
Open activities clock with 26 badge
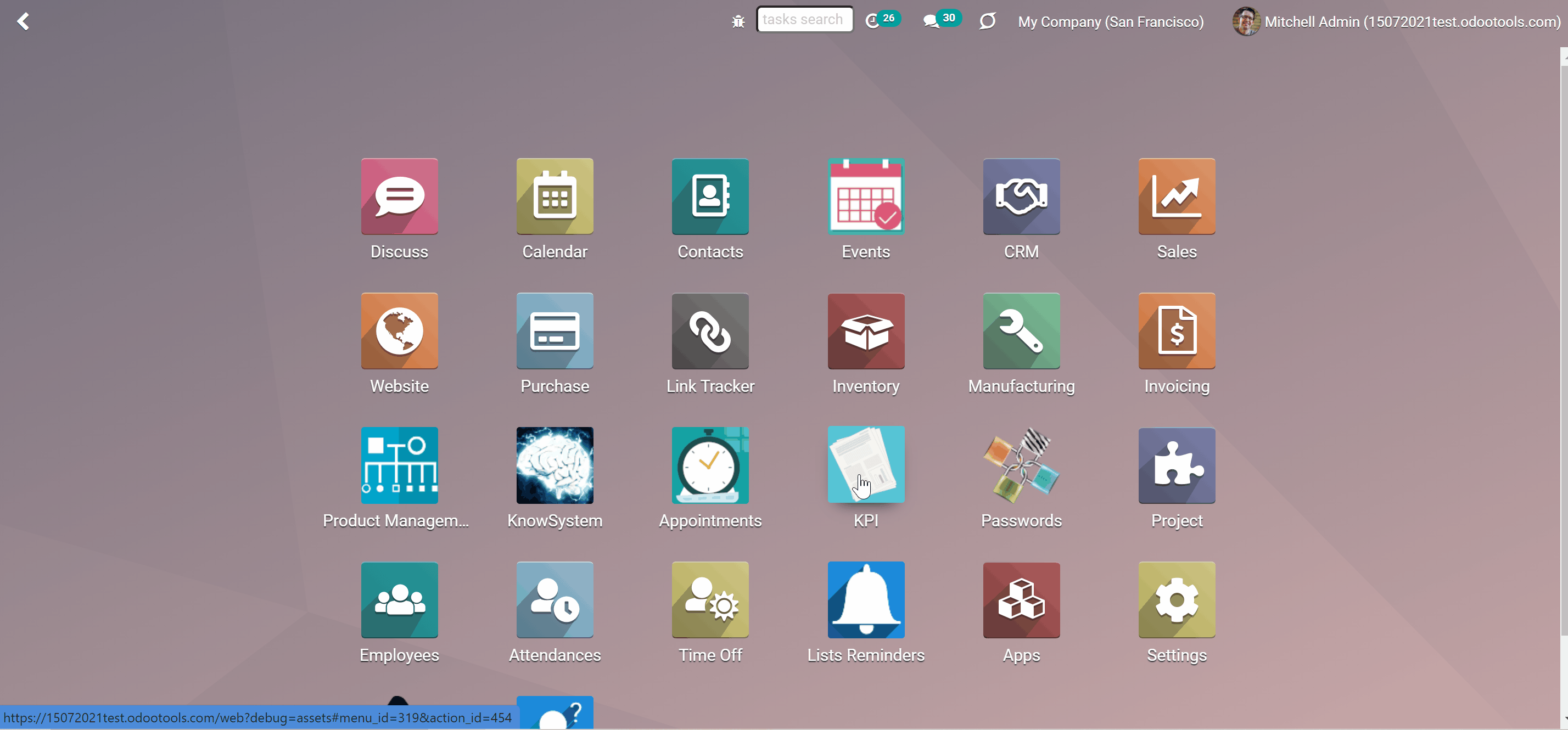pyautogui.click(x=883, y=20)
